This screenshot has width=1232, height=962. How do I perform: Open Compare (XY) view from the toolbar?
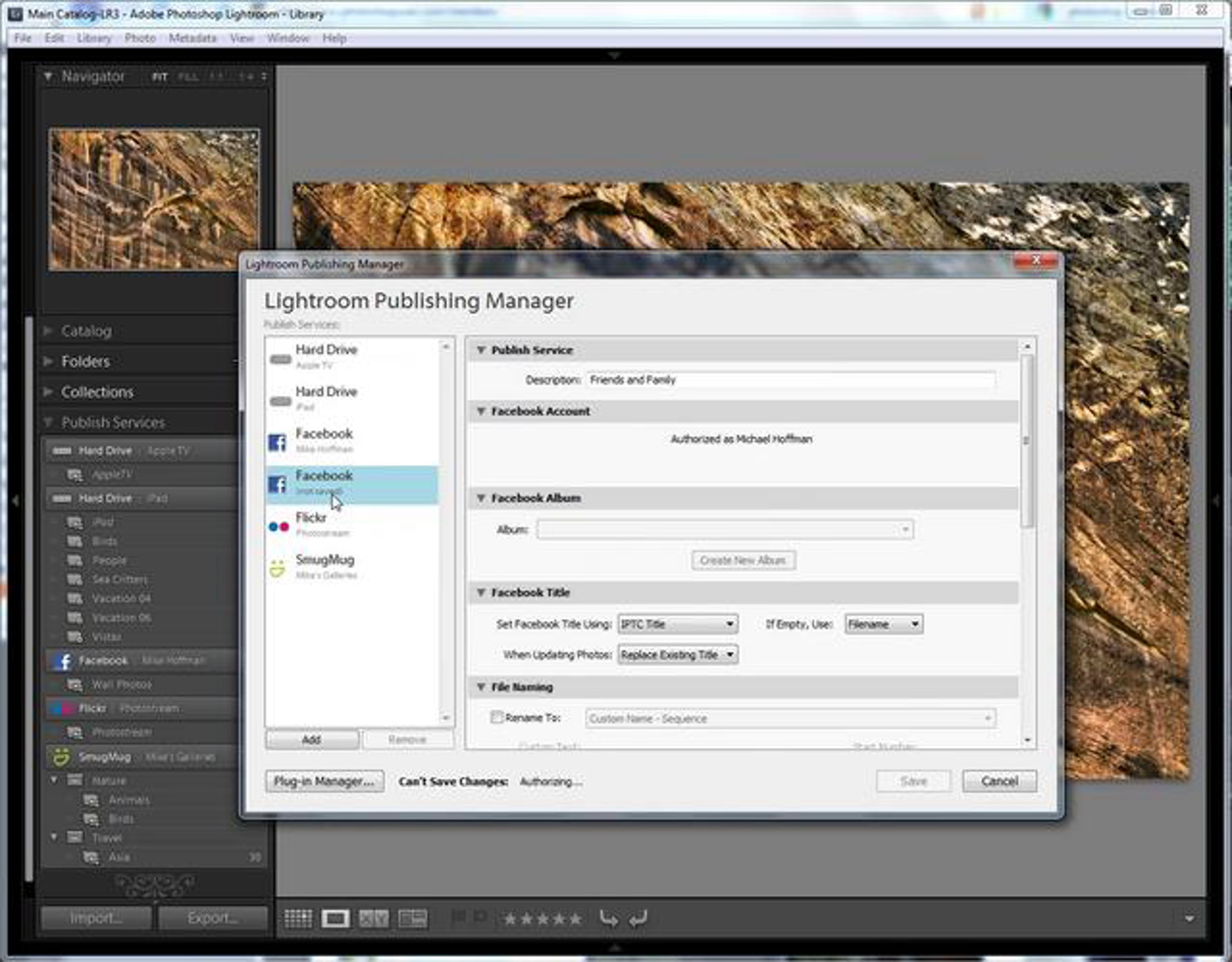[373, 918]
